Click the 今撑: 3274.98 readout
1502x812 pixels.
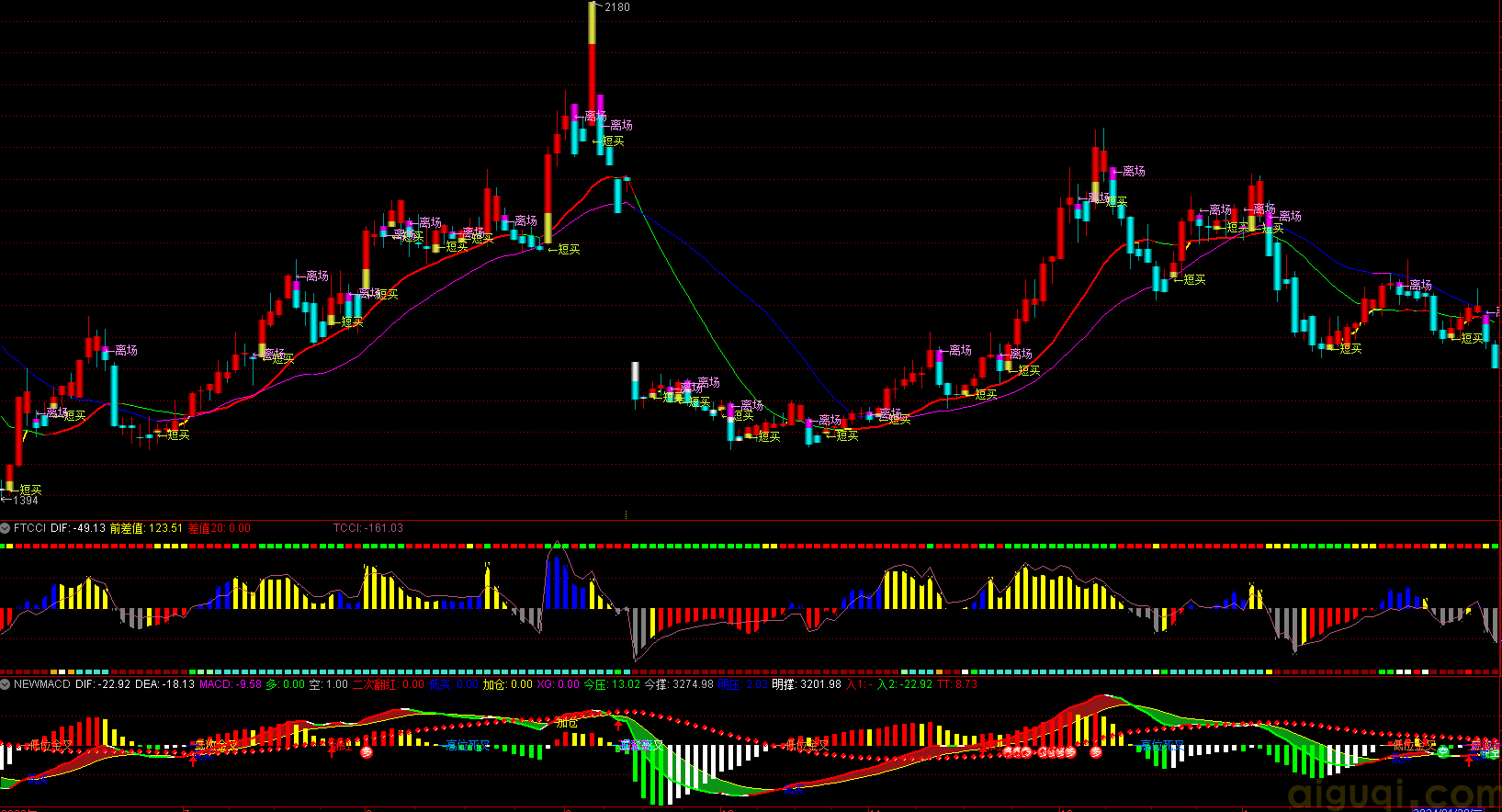coord(679,684)
